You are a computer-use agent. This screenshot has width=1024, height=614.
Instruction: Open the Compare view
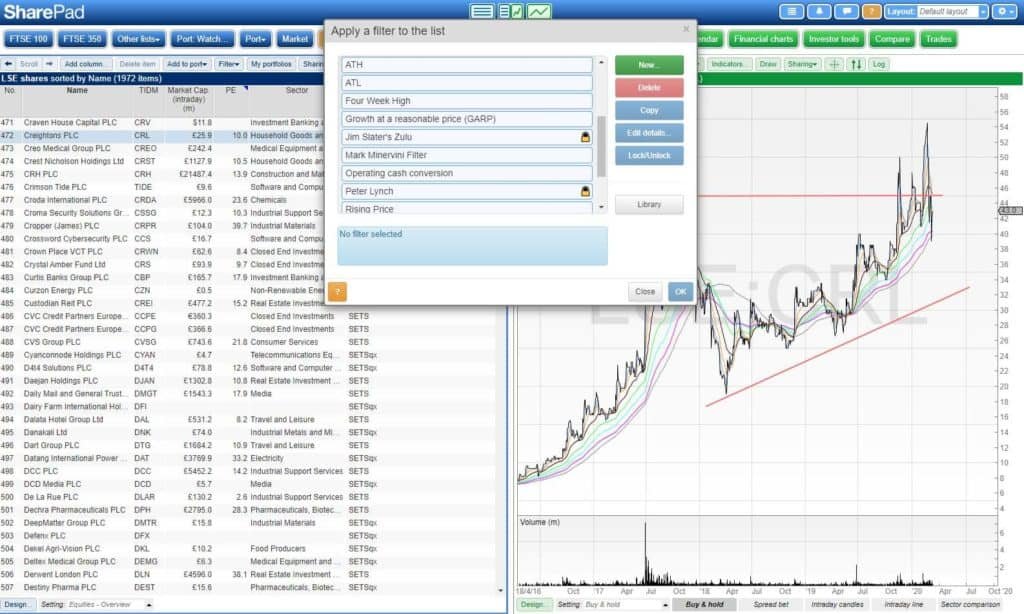point(892,39)
